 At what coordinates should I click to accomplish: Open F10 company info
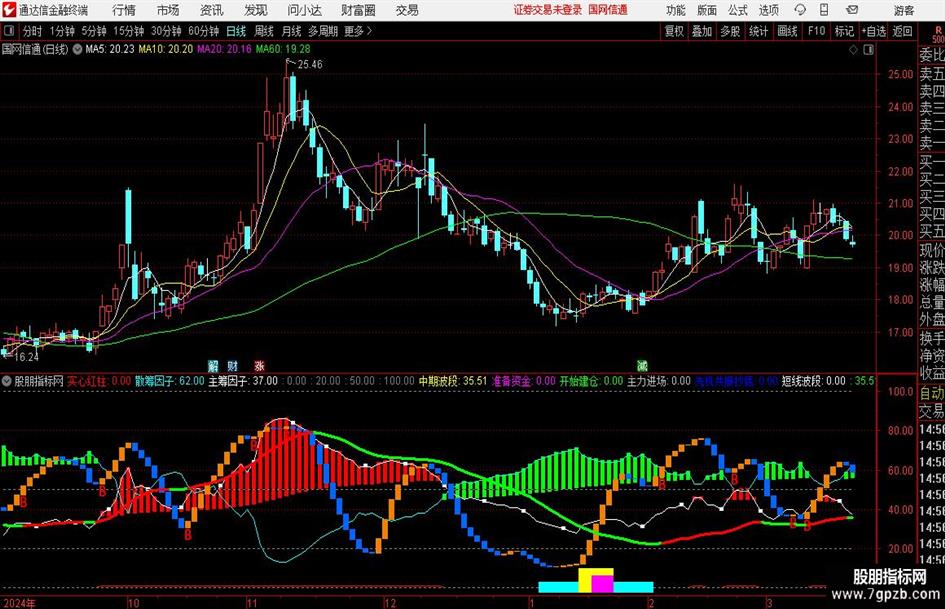(816, 31)
